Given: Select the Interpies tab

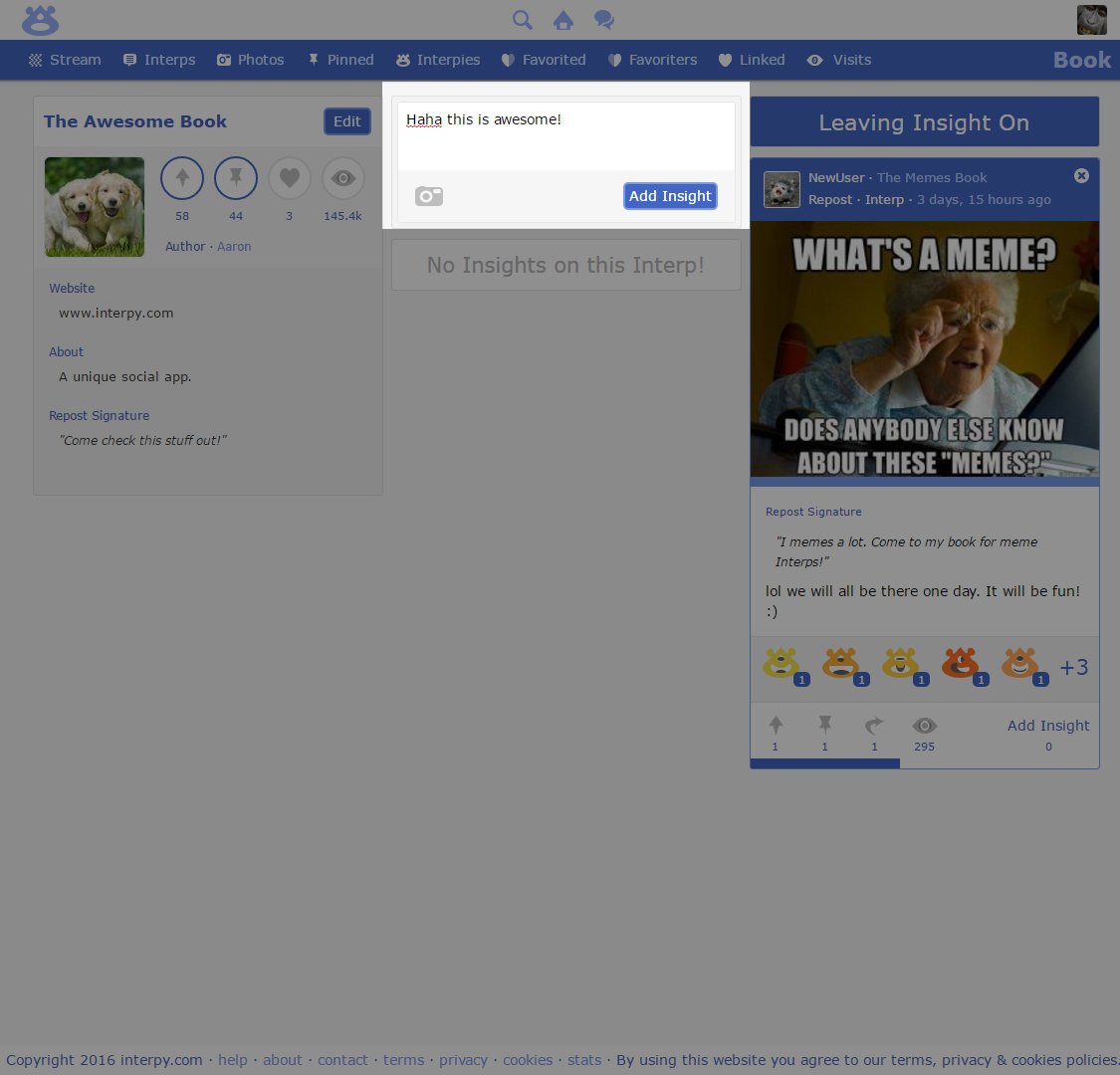Looking at the screenshot, I should pos(438,60).
